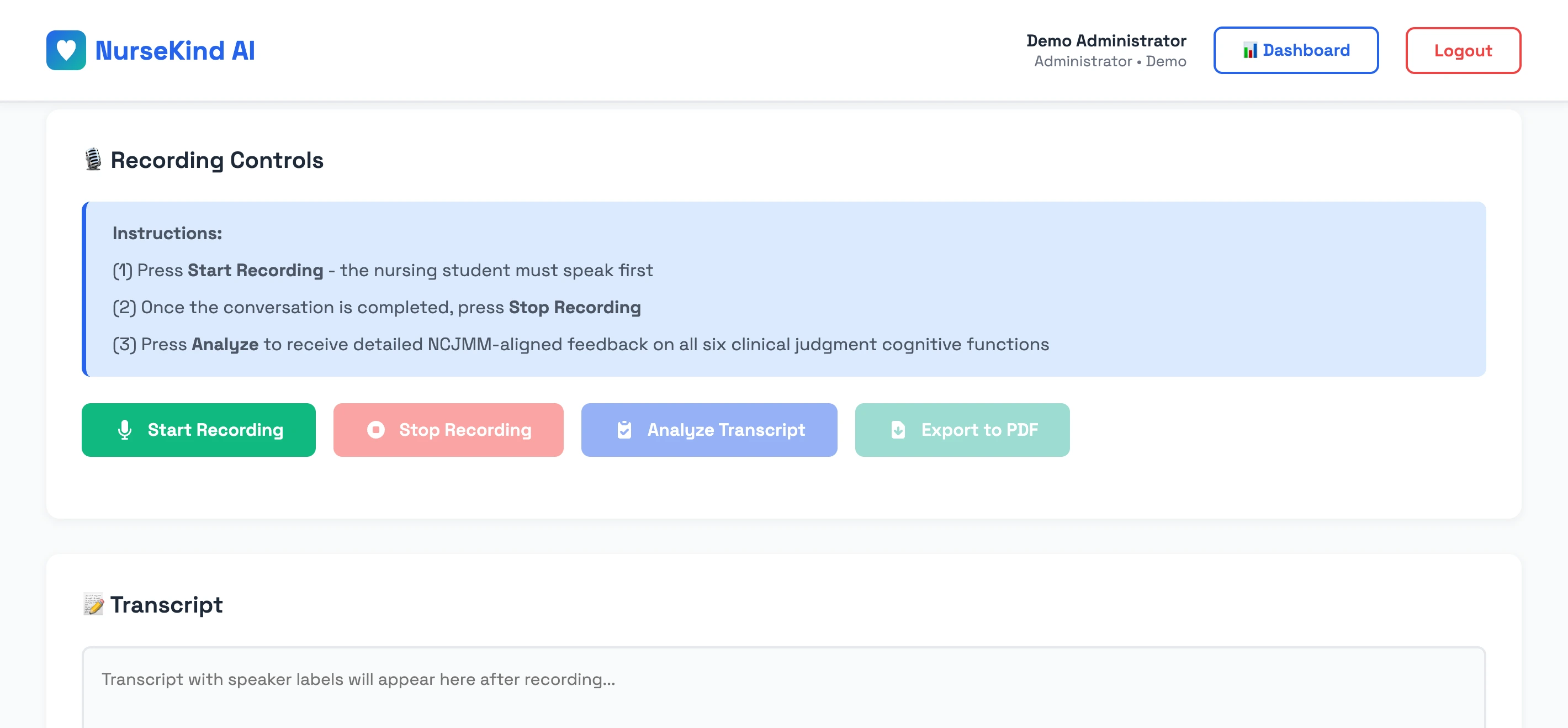The width and height of the screenshot is (1568, 728).
Task: Click the heart logo of NurseKind AI
Action: [66, 51]
